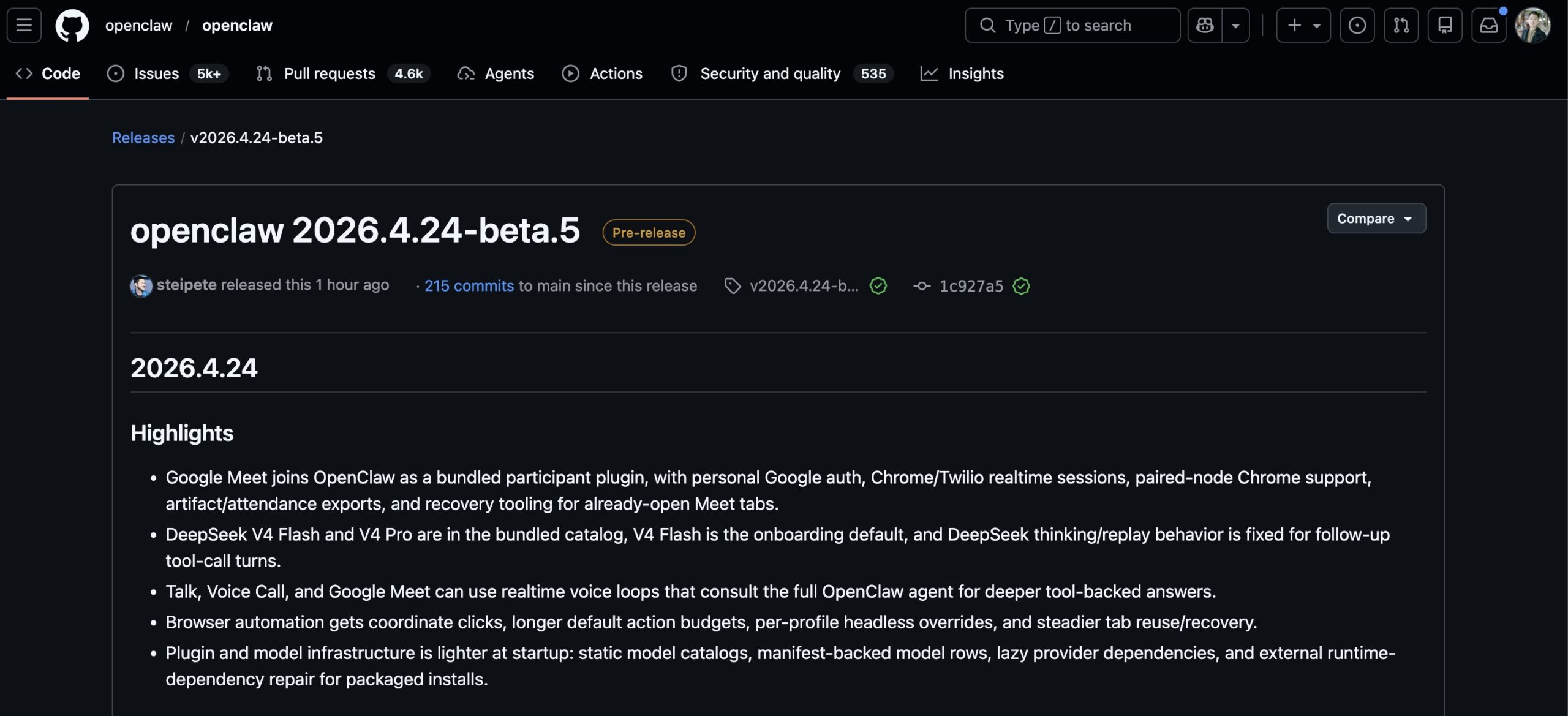Go to GitHub homepage via Octocat logo
Screen dimensions: 1568x716
click(x=72, y=25)
